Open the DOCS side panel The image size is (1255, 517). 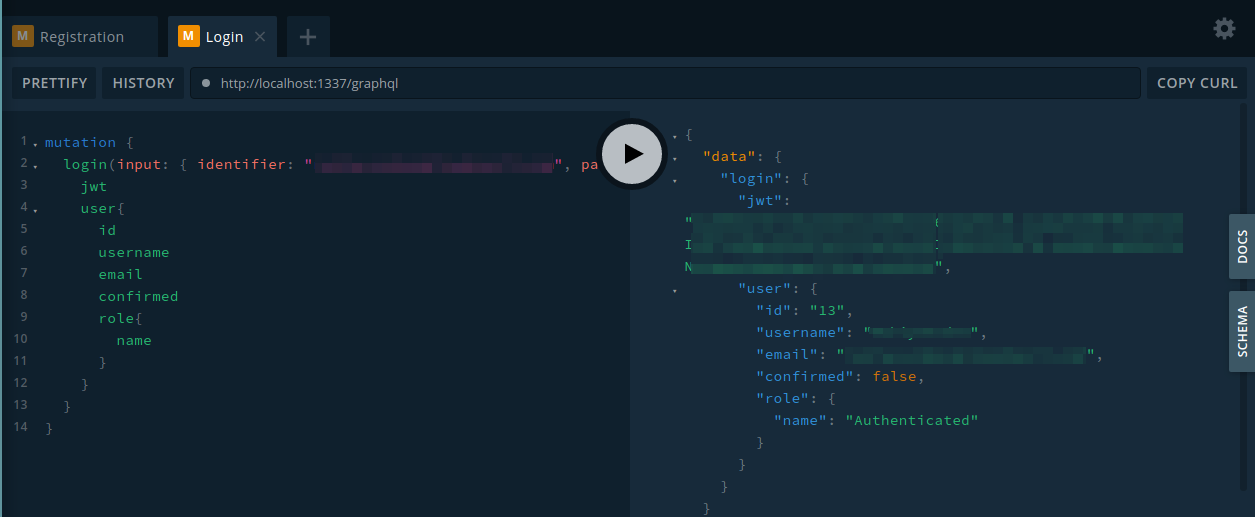pyautogui.click(x=1242, y=246)
